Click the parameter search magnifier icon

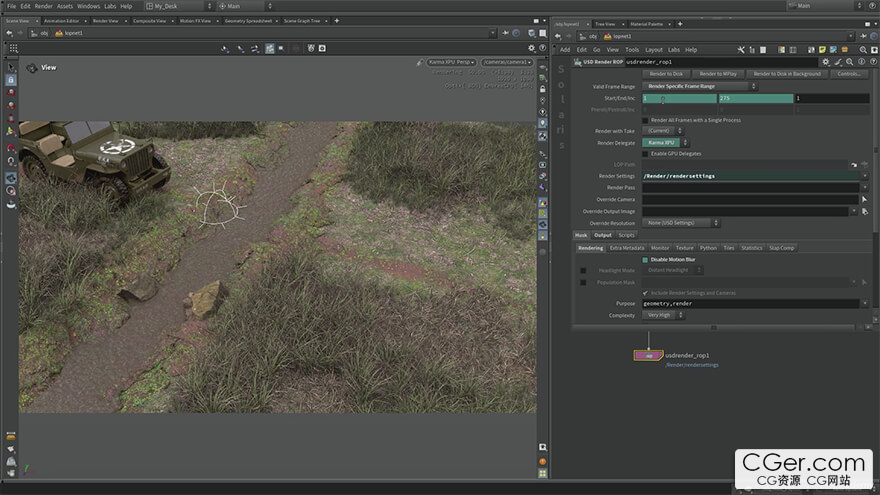(x=850, y=62)
